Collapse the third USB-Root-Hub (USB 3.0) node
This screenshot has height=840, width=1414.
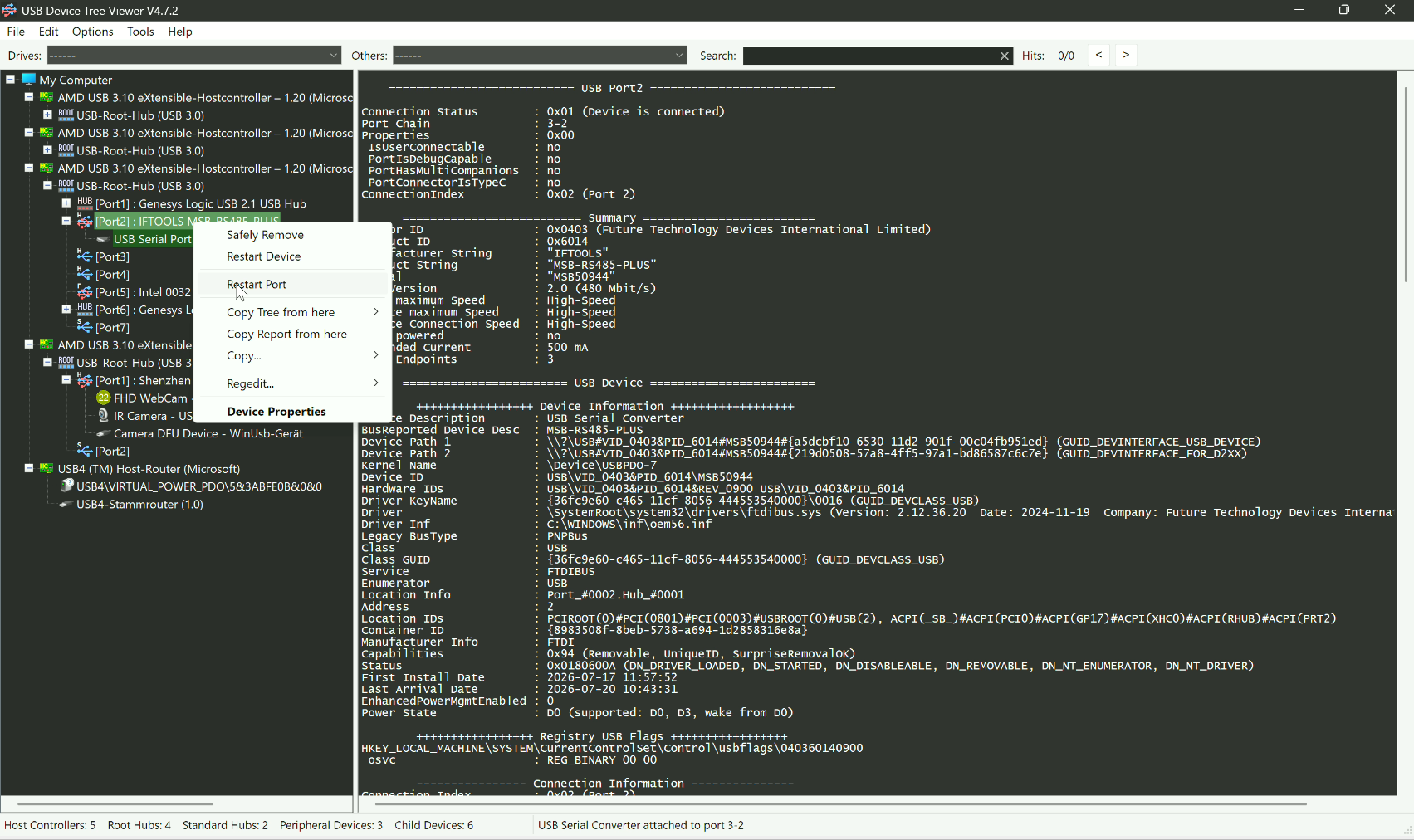(47, 186)
